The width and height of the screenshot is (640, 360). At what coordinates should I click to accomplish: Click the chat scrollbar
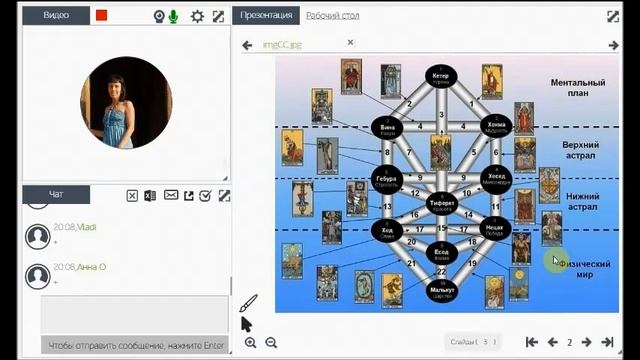(x=231, y=286)
